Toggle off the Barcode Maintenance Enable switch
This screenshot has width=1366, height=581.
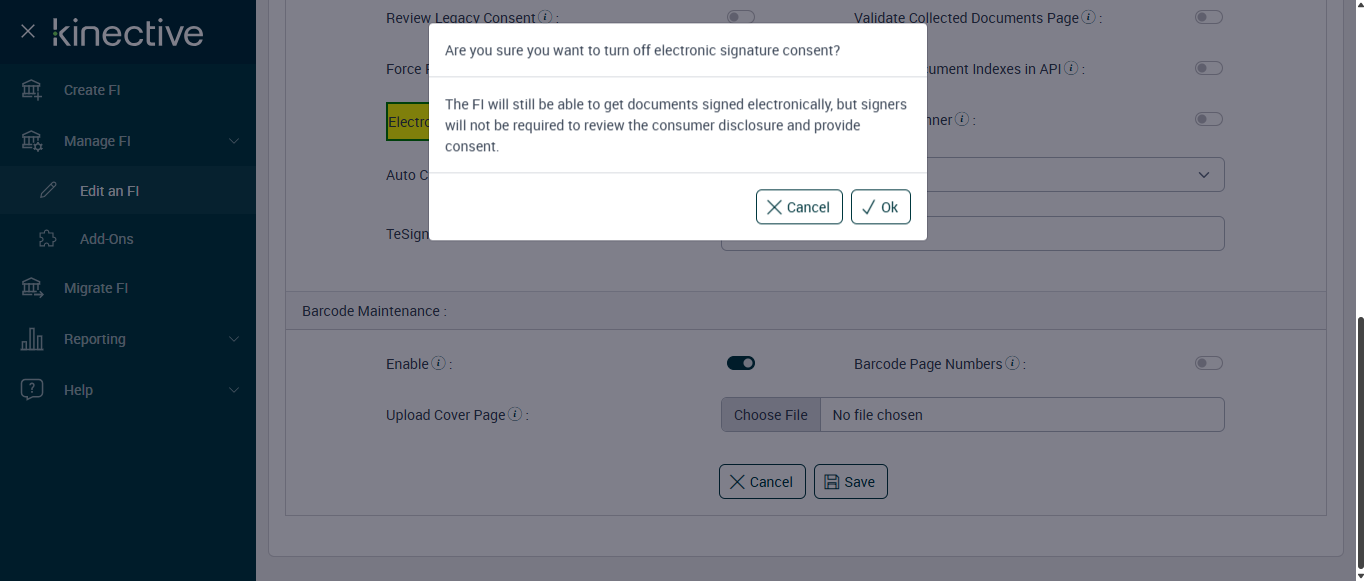741,363
